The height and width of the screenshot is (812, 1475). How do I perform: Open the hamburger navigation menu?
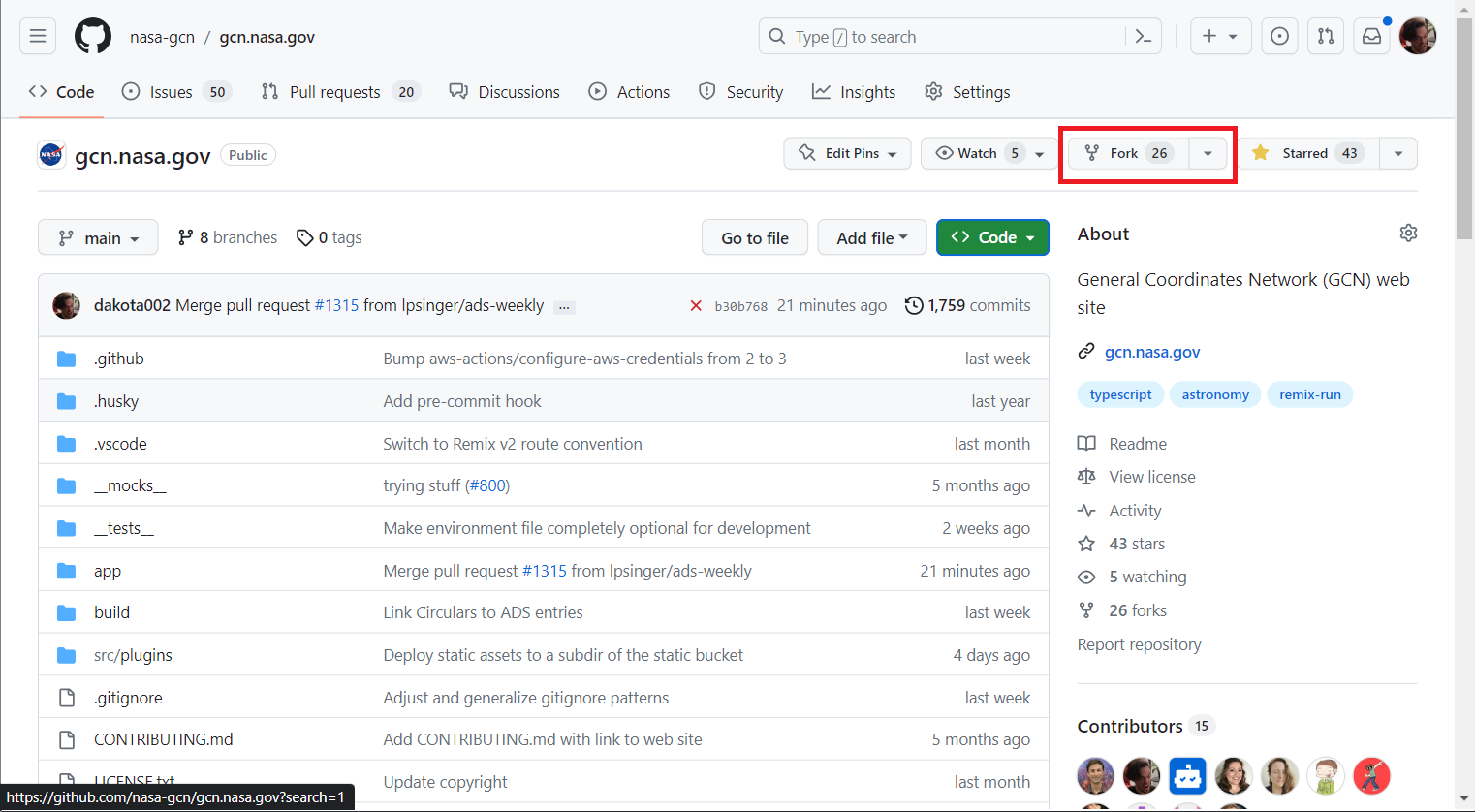tap(38, 36)
